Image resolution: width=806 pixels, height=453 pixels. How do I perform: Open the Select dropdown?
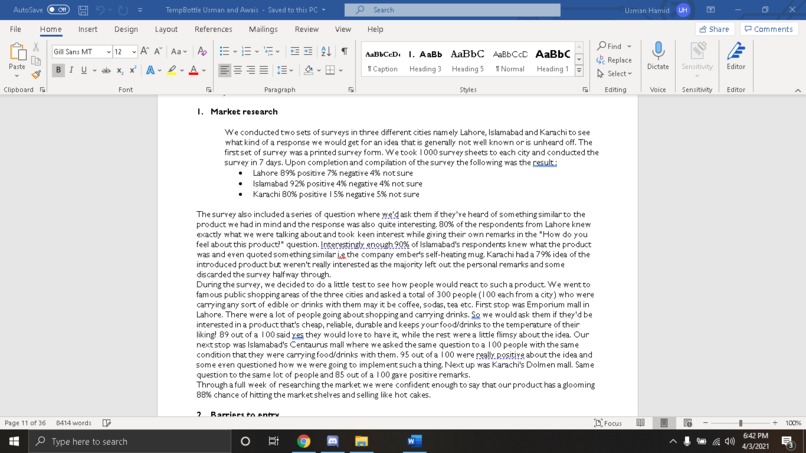(x=614, y=74)
